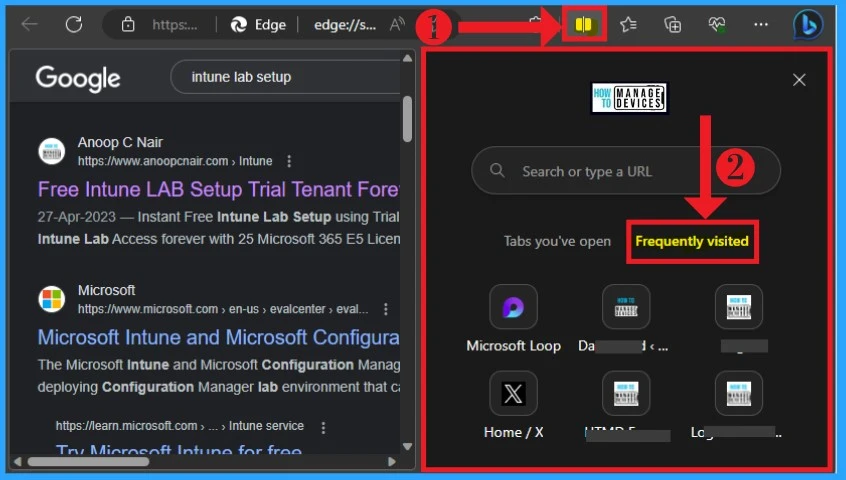Click horizontal scrollbar left arrow

coord(17,461)
